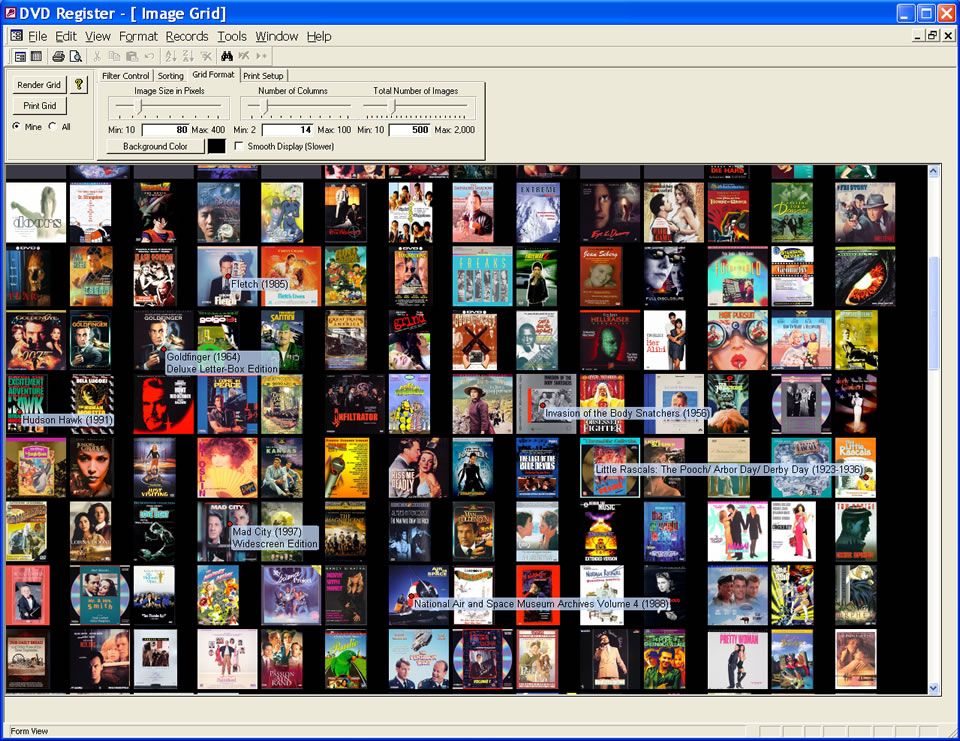Switch to the Sorting tab
Viewport: 960px width, 741px height.
pos(170,76)
